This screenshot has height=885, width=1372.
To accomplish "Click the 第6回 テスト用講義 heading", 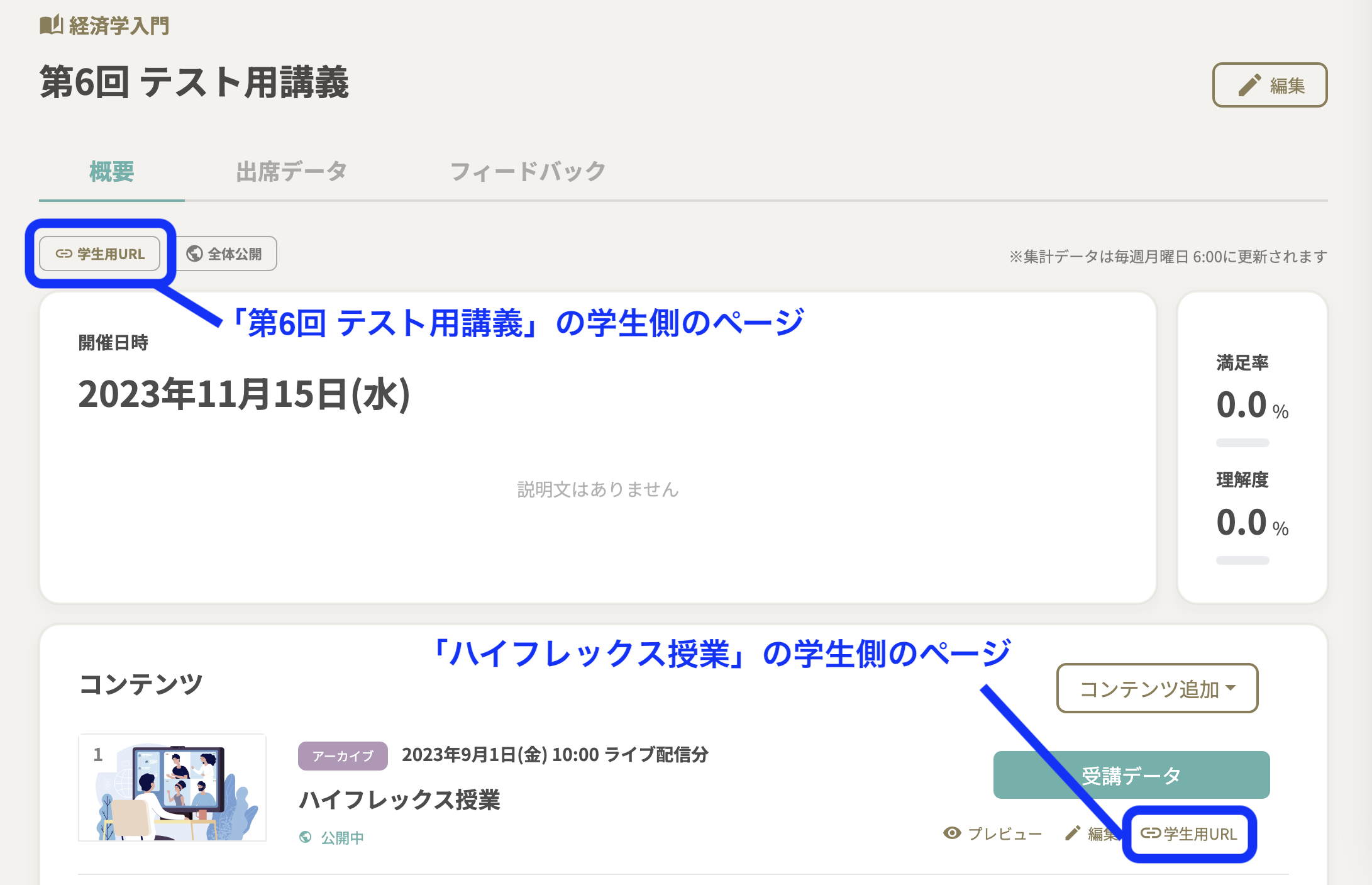I will 194,82.
